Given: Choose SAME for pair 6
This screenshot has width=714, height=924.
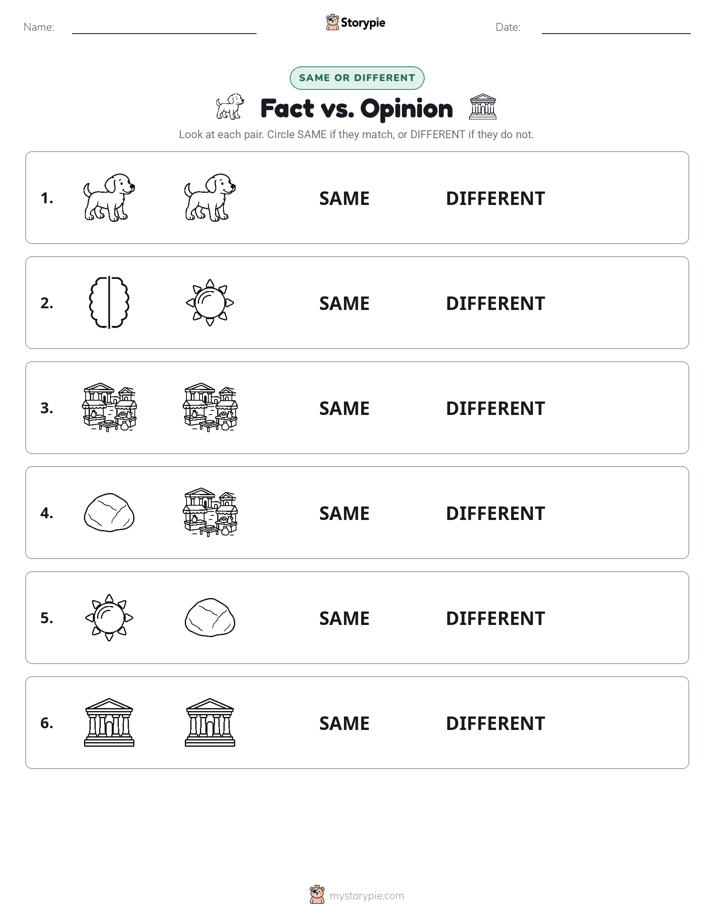Looking at the screenshot, I should click(344, 723).
